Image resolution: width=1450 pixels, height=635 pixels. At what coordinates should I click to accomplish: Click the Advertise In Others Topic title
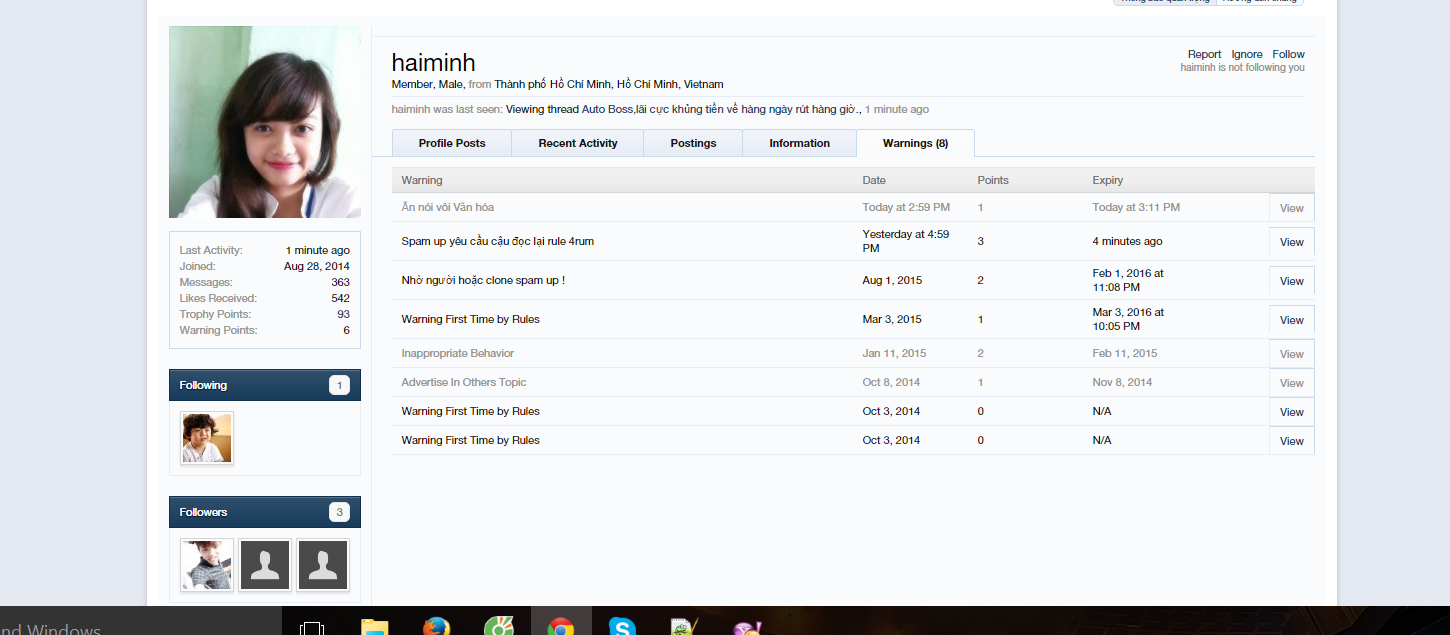pos(464,382)
